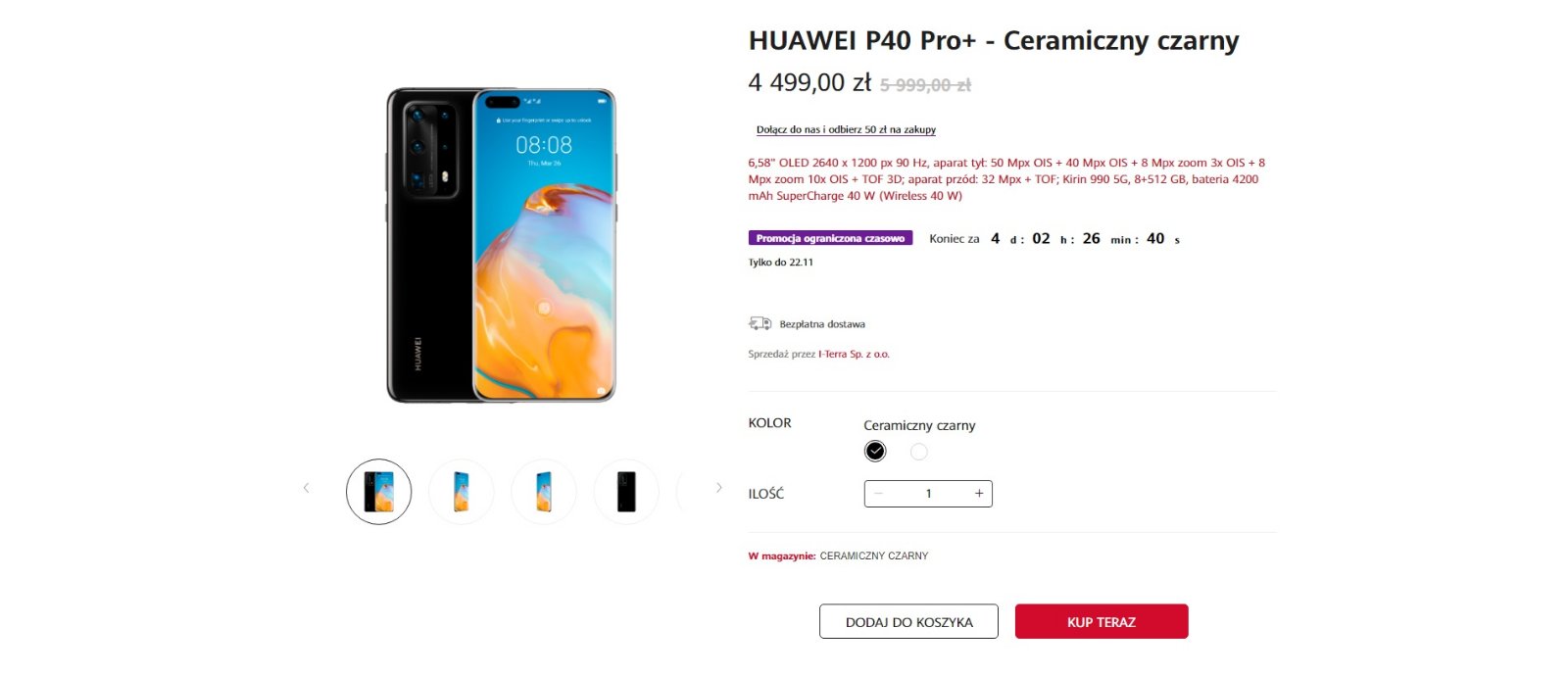Choose the white ceramic color option

[x=918, y=452]
